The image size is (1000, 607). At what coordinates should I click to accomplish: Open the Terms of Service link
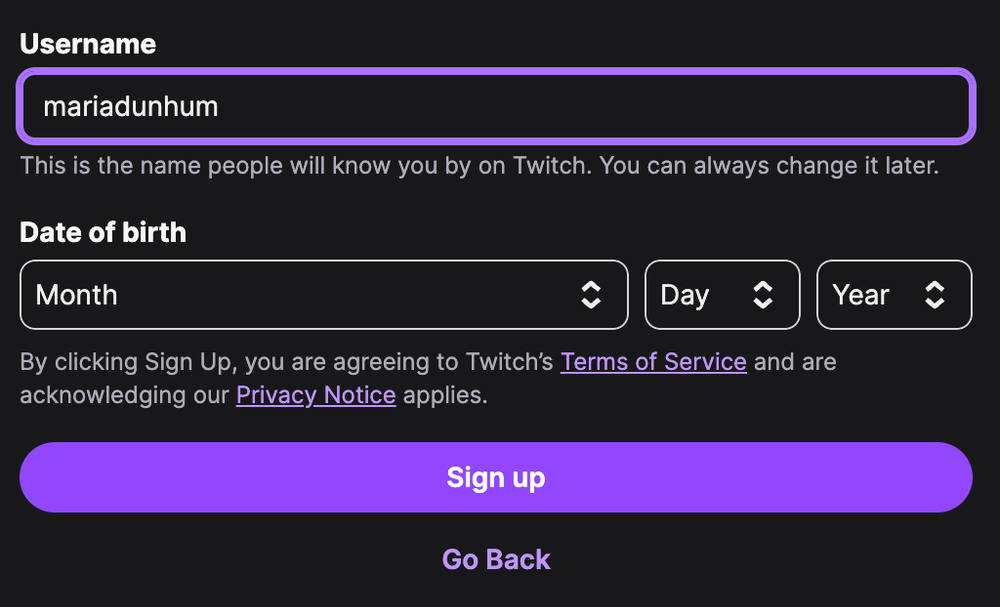pos(654,362)
